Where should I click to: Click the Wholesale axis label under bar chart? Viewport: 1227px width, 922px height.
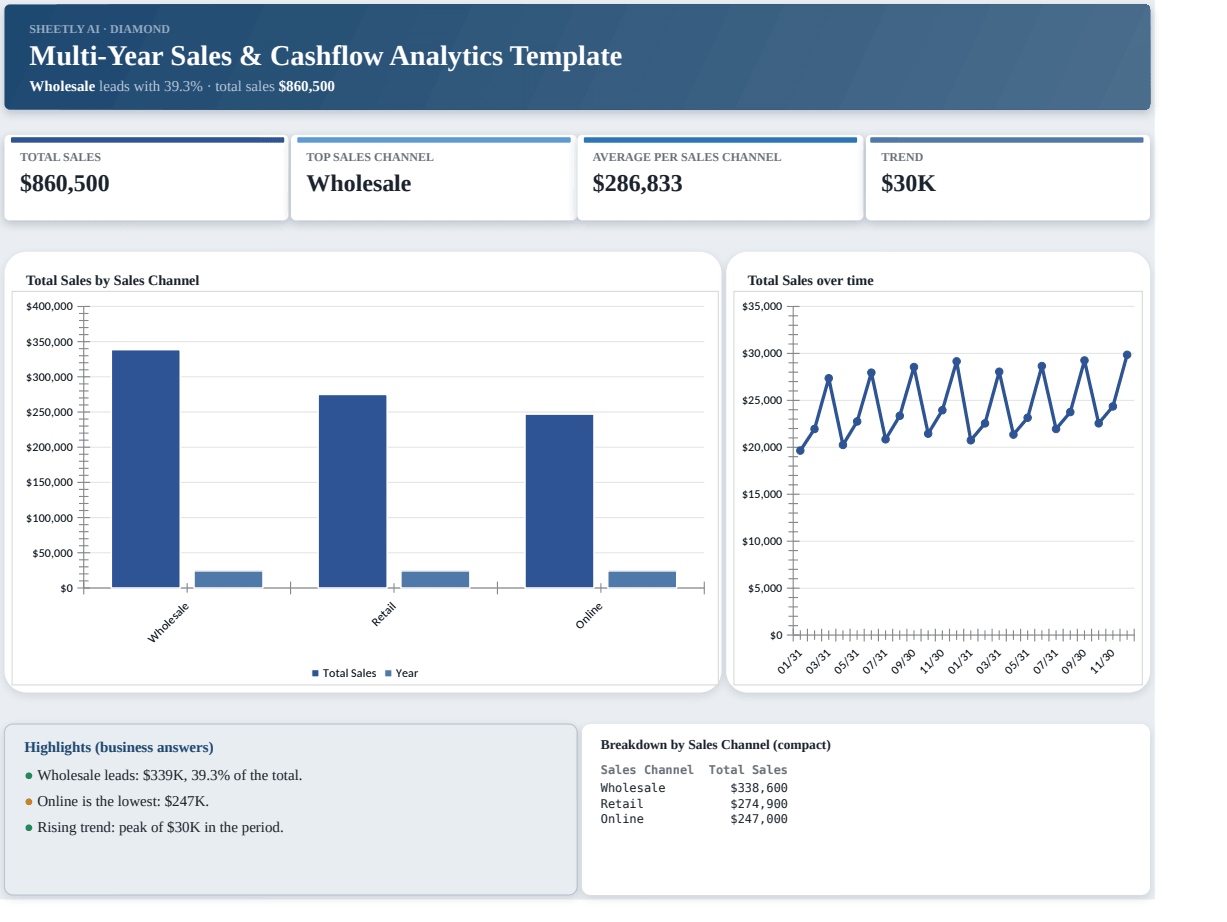point(168,622)
